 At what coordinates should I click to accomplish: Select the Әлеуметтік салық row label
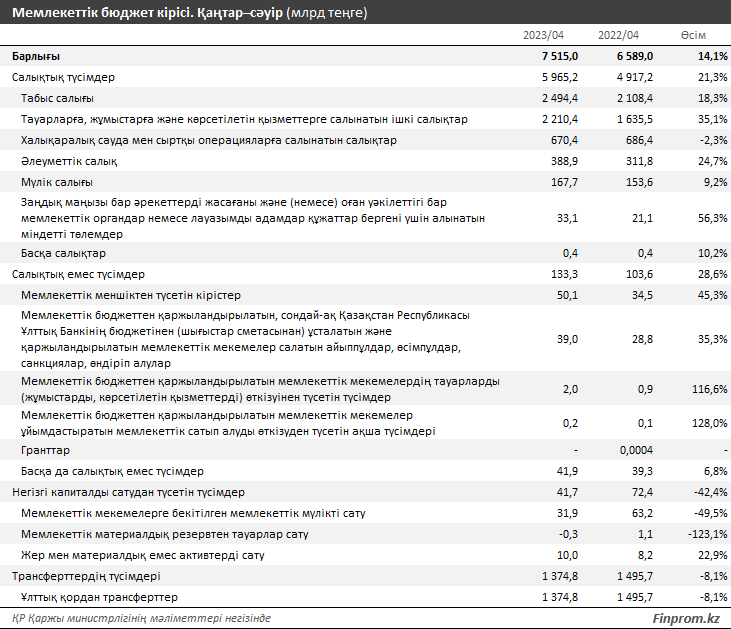tap(70, 161)
